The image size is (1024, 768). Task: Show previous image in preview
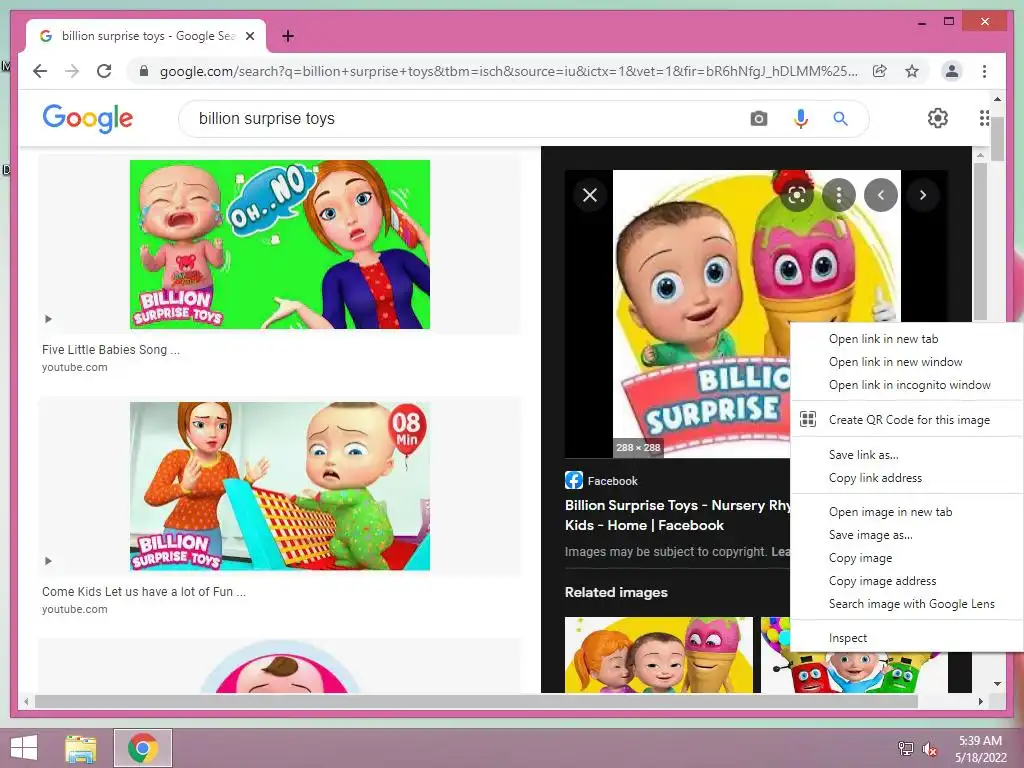click(880, 195)
